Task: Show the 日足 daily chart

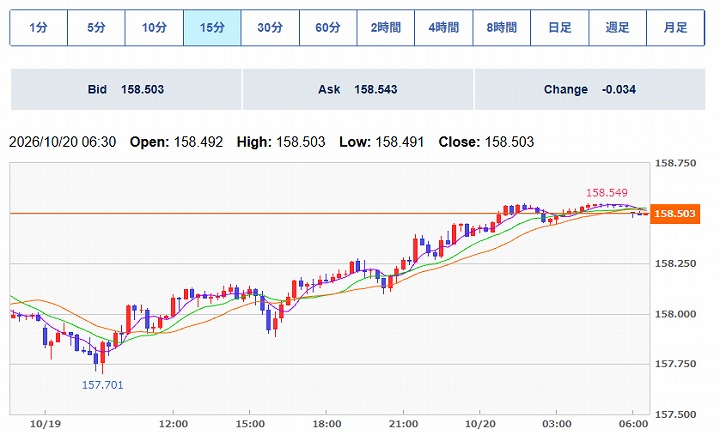Action: pyautogui.click(x=559, y=28)
